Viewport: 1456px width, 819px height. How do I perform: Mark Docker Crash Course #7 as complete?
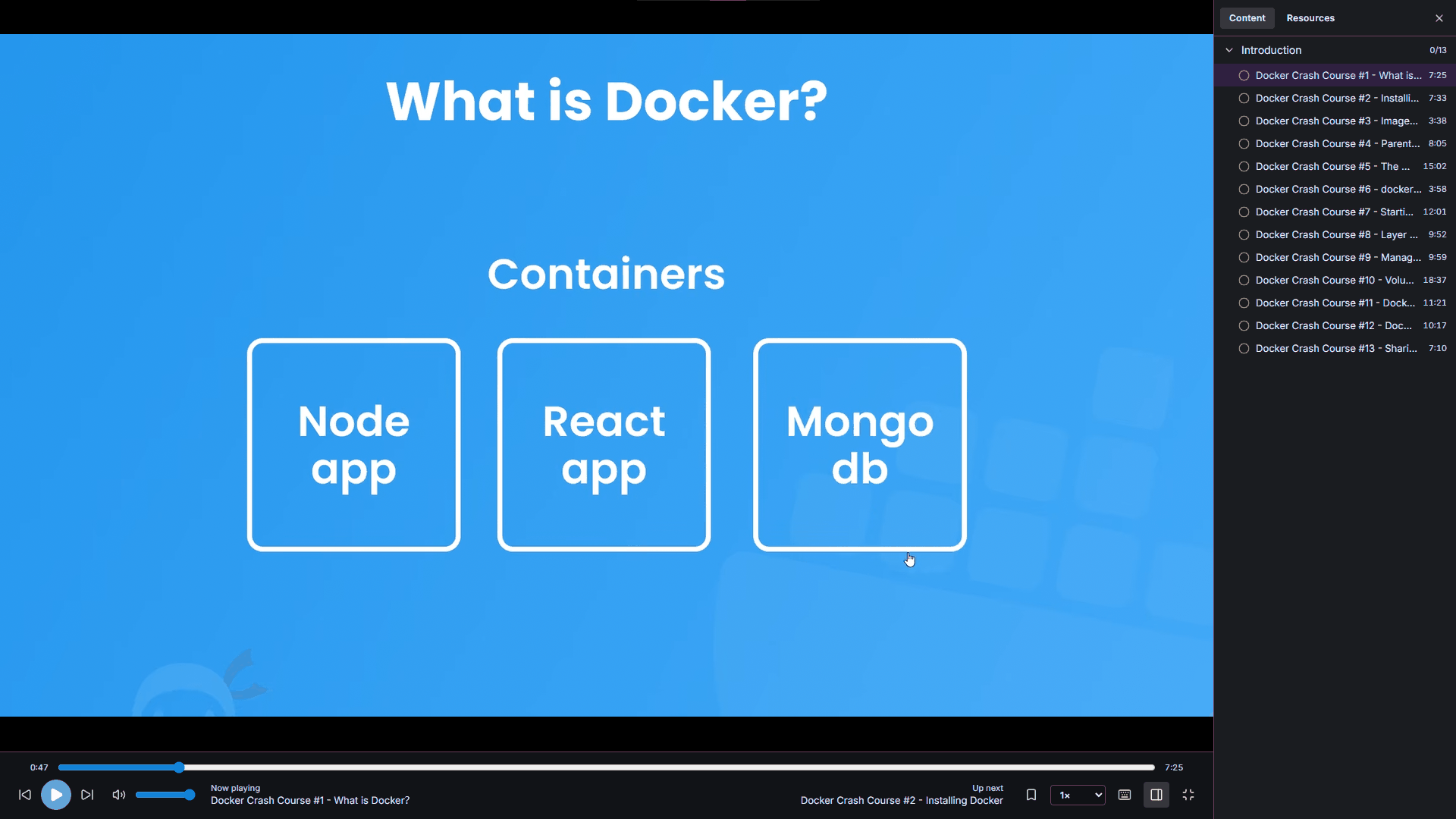(x=1244, y=212)
